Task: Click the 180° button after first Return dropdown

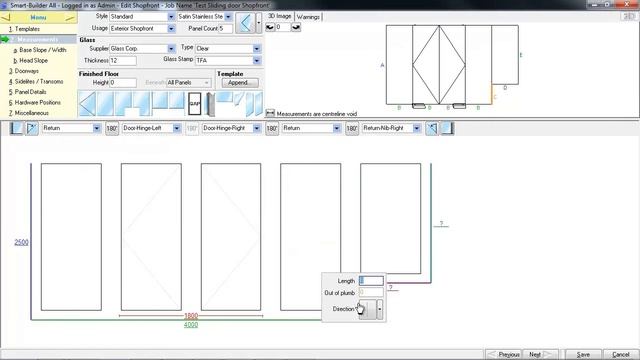Action: point(112,128)
